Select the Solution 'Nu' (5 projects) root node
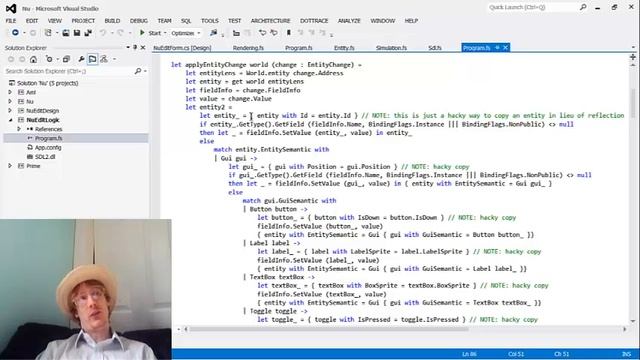640x360 pixels. pos(47,83)
